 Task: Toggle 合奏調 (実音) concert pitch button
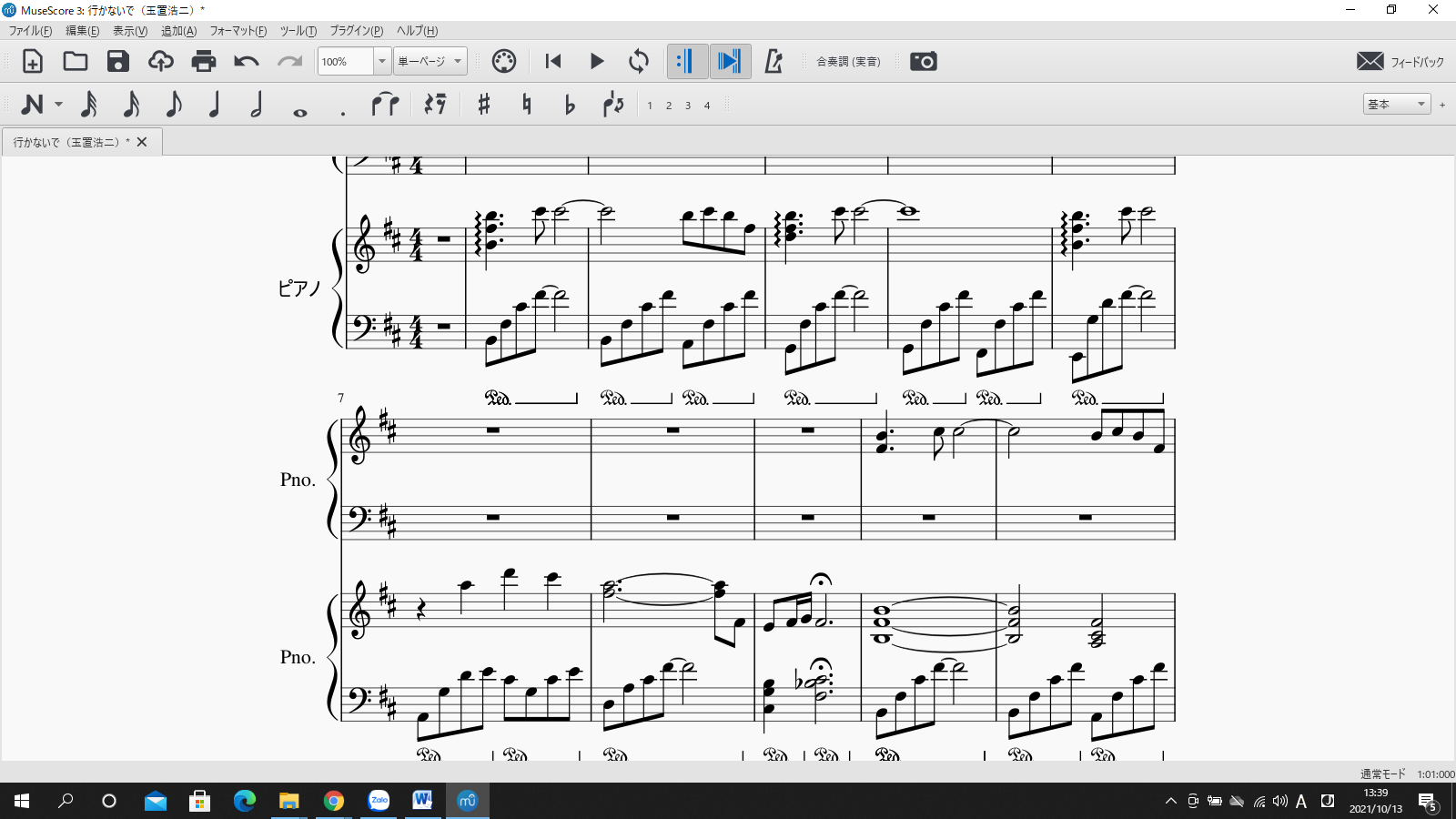coord(848,62)
